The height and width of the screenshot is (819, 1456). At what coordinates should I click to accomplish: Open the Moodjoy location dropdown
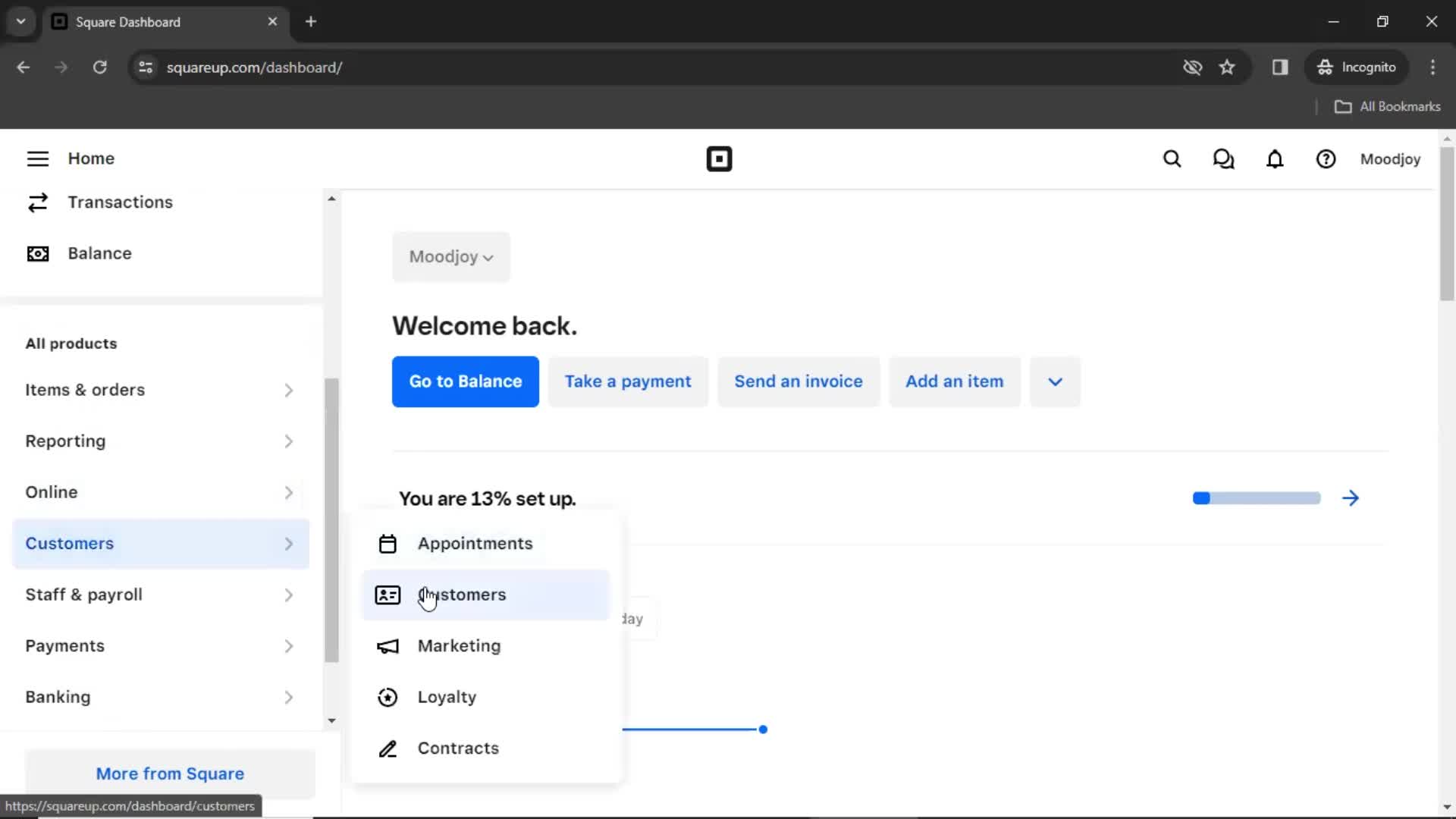(451, 257)
